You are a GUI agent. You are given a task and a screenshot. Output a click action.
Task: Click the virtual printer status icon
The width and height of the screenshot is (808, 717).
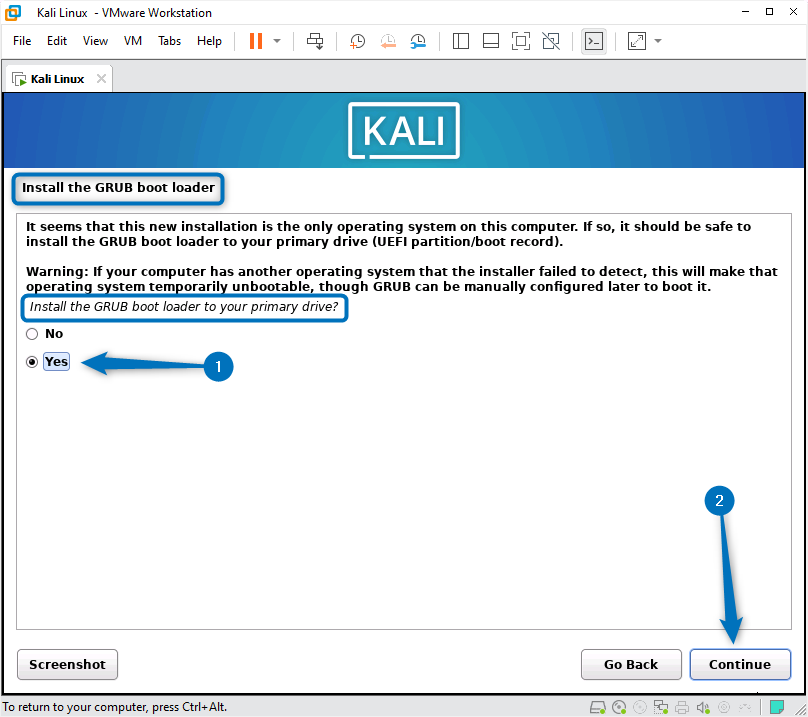(682, 706)
